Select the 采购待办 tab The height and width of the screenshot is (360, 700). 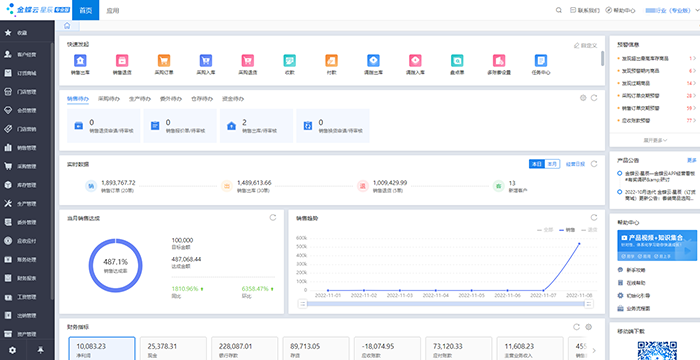(x=109, y=99)
